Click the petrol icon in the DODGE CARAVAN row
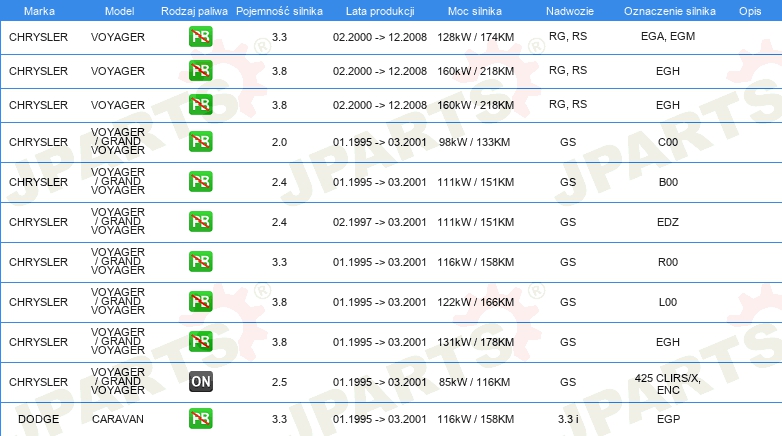 coord(200,419)
